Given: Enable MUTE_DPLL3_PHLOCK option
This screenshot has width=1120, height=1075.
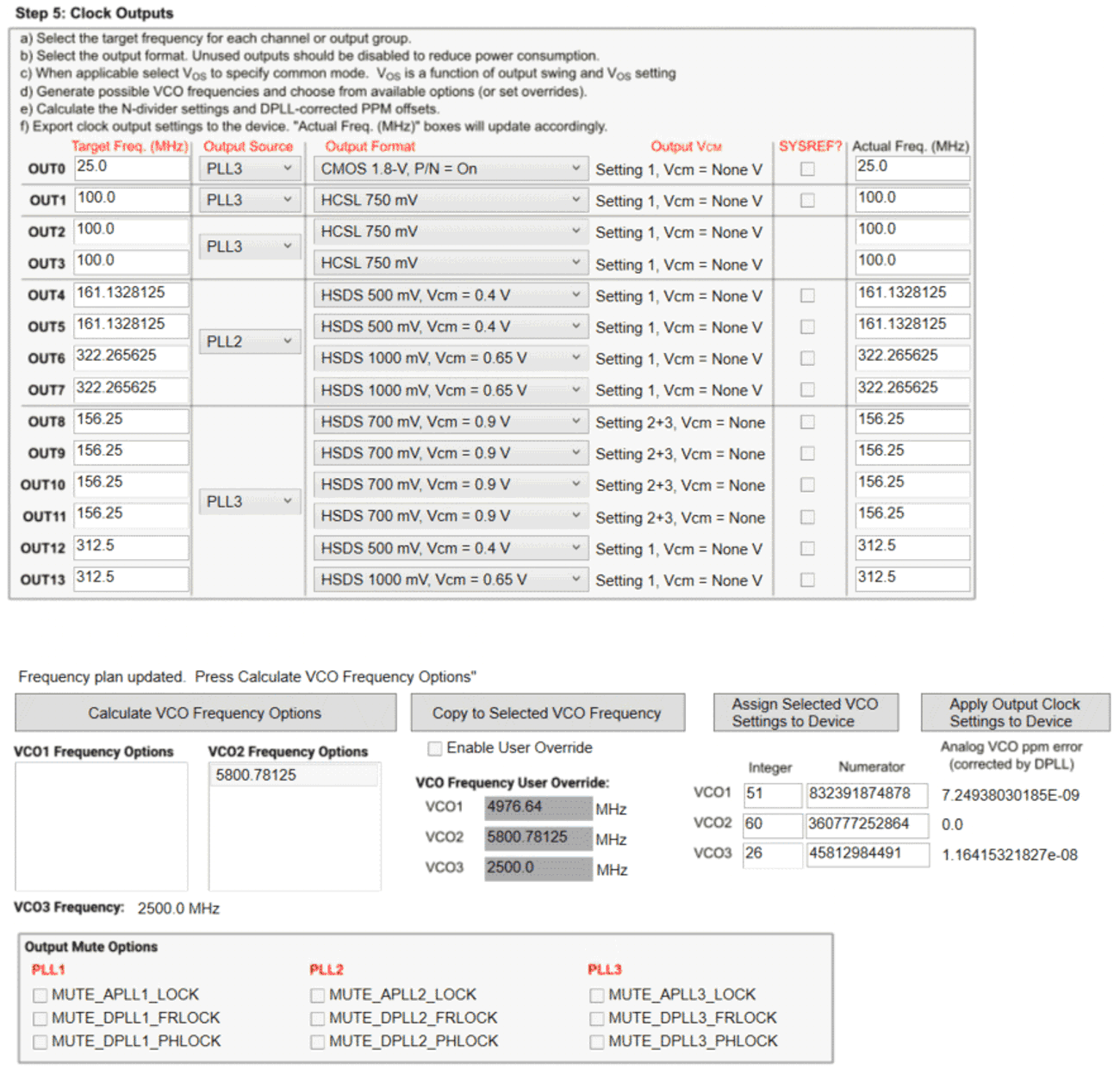Looking at the screenshot, I should point(596,1041).
